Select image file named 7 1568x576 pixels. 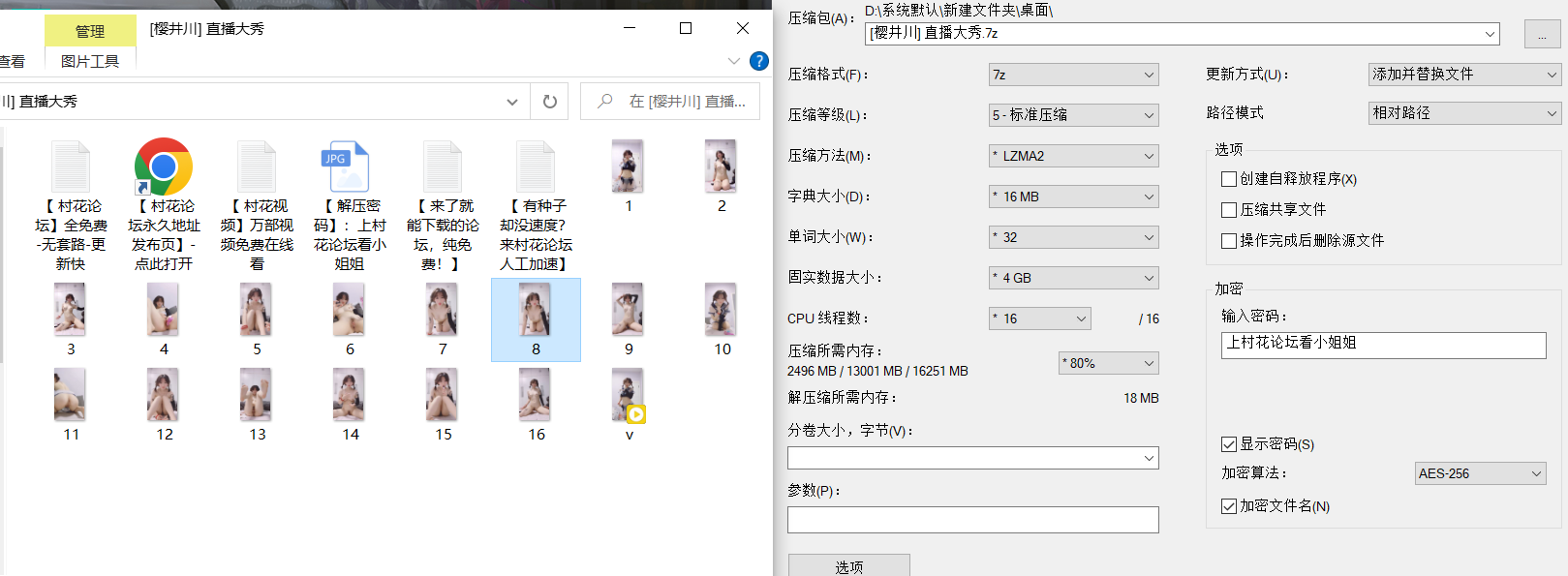coord(443,319)
